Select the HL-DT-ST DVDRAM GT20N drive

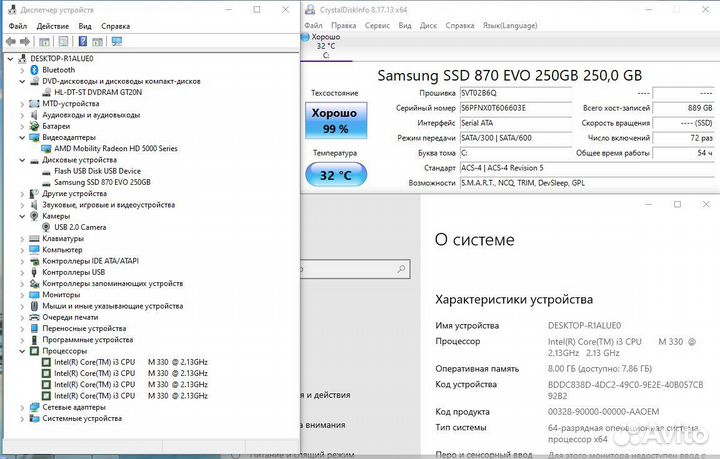(98, 92)
